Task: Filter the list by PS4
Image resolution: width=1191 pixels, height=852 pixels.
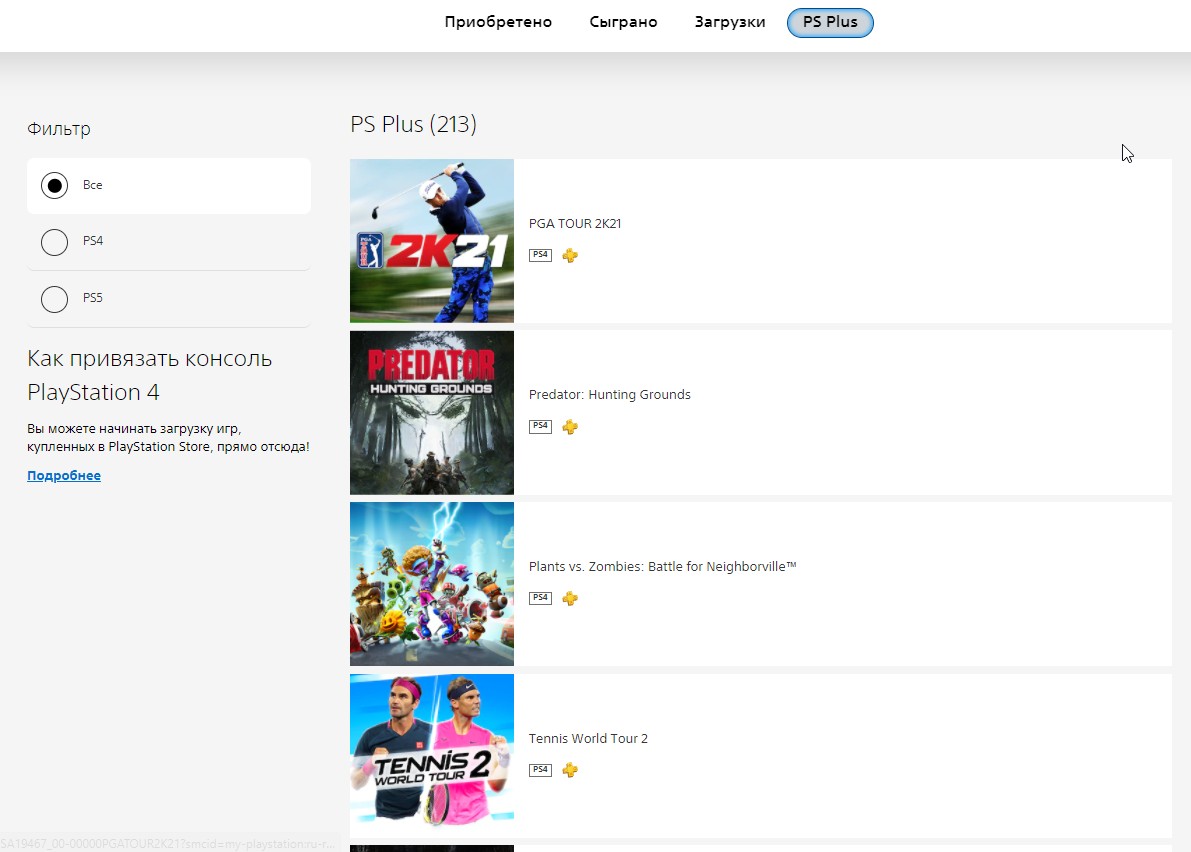Action: click(x=55, y=242)
